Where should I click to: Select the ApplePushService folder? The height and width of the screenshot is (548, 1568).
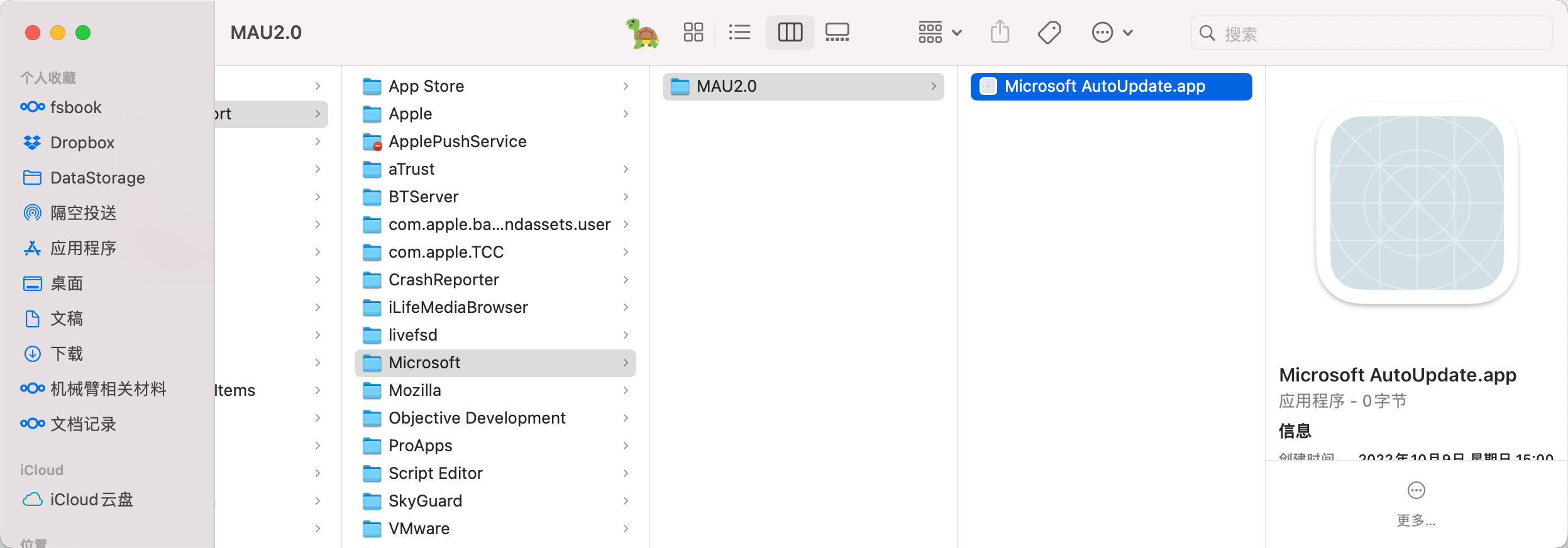click(x=495, y=141)
